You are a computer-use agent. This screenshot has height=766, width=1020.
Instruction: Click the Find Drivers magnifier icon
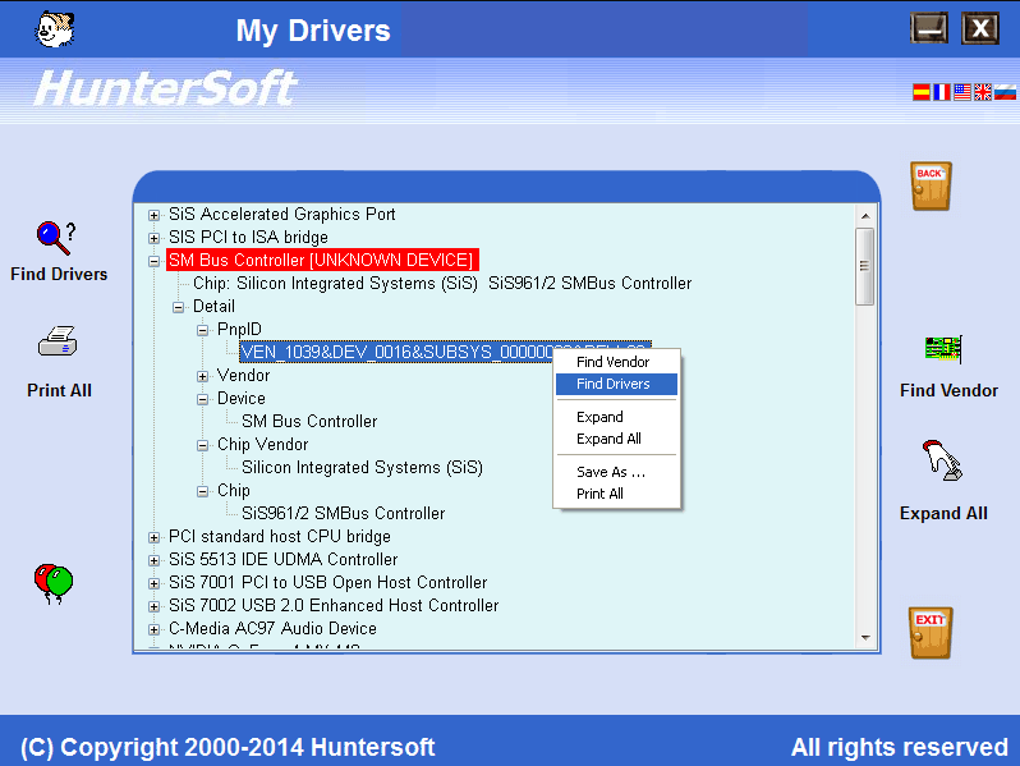tap(56, 238)
